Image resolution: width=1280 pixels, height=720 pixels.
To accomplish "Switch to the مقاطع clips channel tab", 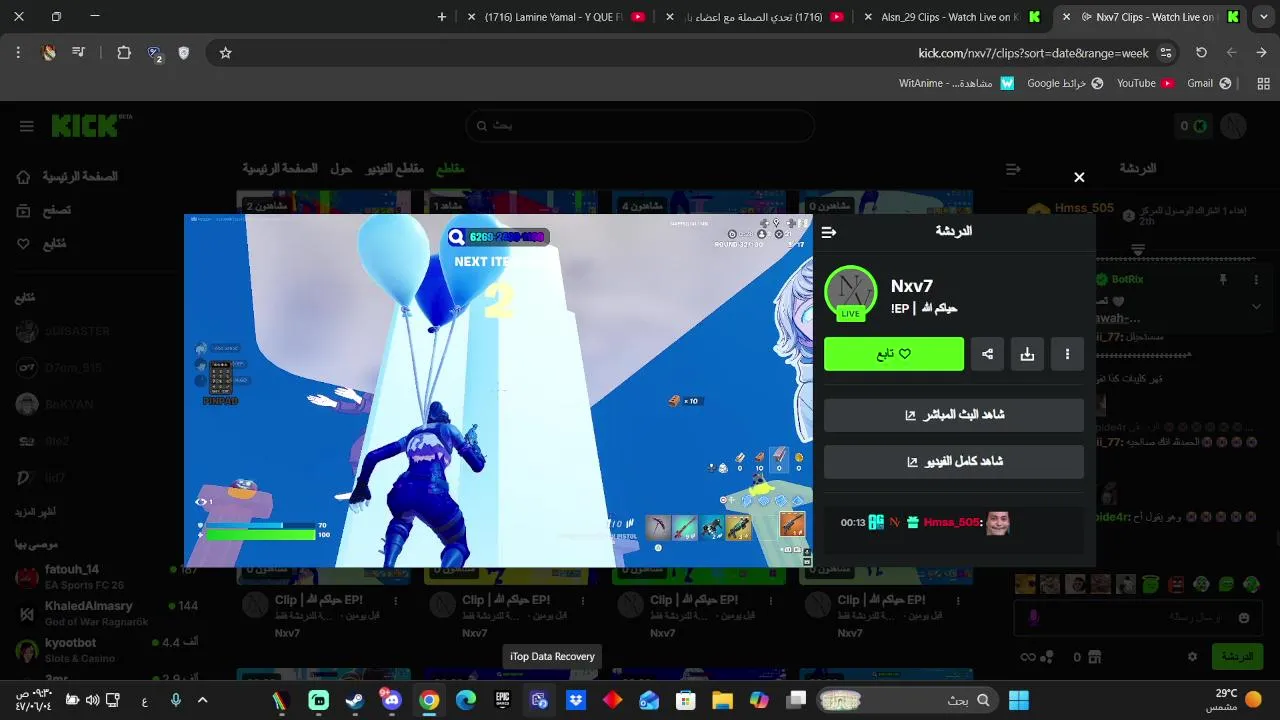I will (x=450, y=169).
